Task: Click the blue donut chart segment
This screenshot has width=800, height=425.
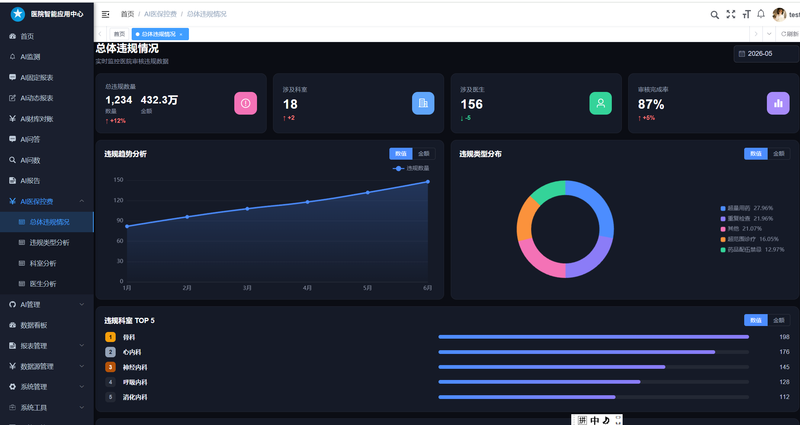Action: [x=597, y=203]
